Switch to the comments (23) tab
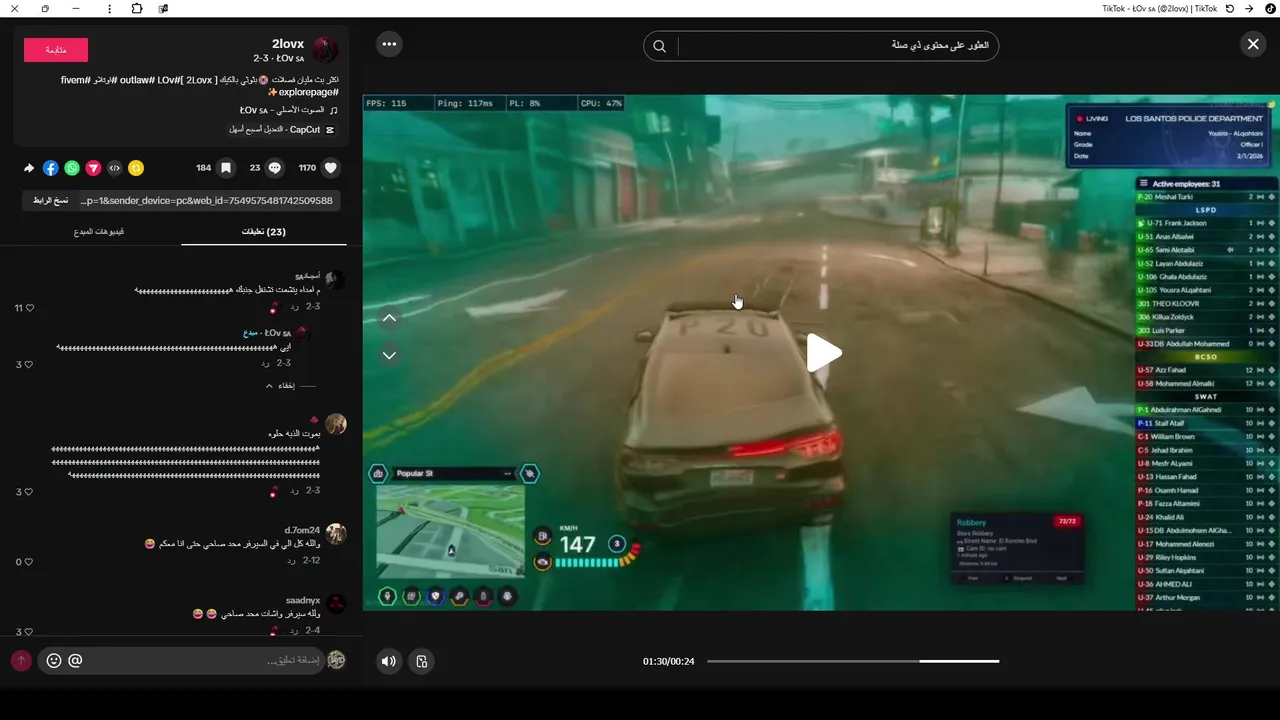Screen dimensions: 1280x720 coord(264,232)
